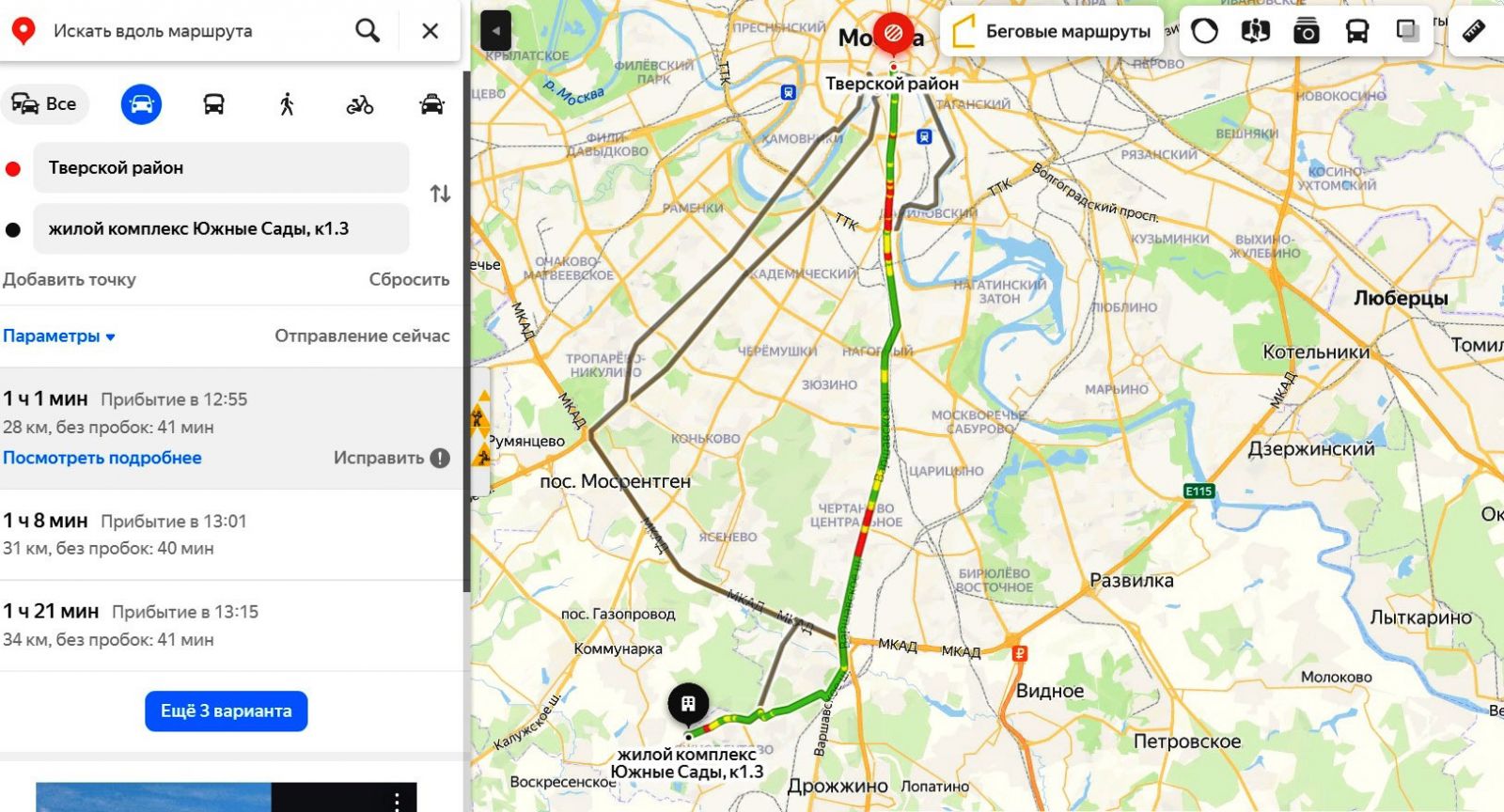
Task: Click Сбросить to reset route
Action: (409, 279)
